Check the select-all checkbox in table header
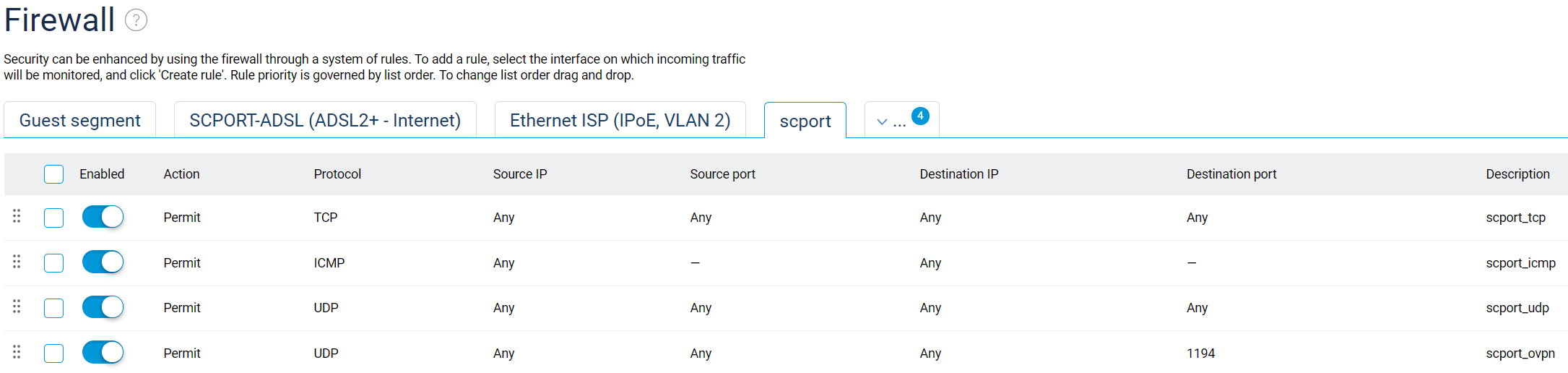Viewport: 1568px width, 373px height. point(54,174)
